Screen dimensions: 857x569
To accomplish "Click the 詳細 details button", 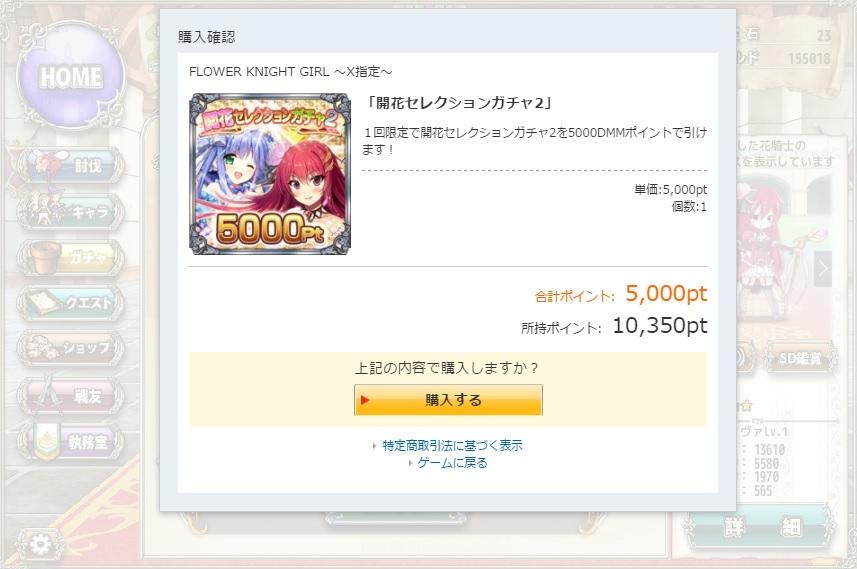I will (x=762, y=527).
